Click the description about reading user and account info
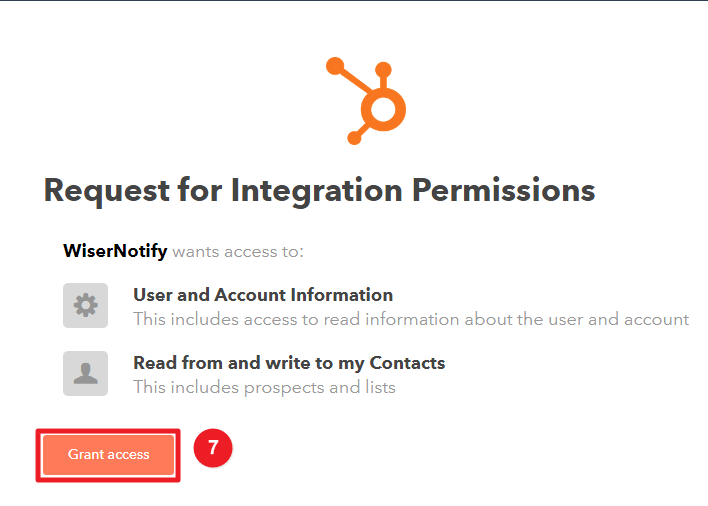This screenshot has height=506, width=708. [x=411, y=319]
